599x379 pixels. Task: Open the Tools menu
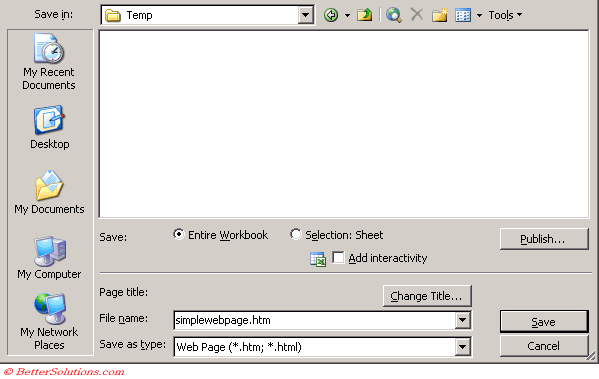click(505, 15)
